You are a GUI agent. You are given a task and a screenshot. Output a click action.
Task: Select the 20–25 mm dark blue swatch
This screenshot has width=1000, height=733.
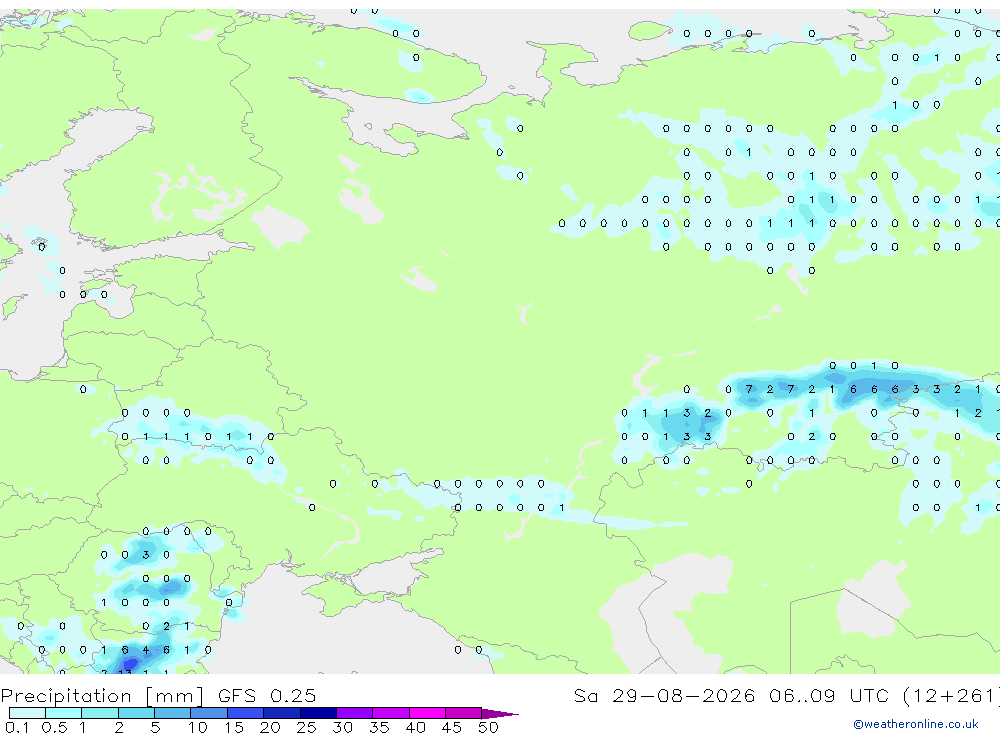click(x=282, y=713)
